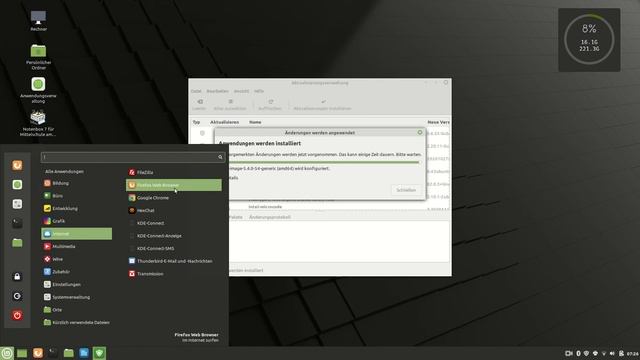Click the Auffrischen toolbar button
640x360 pixels.
[270, 105]
